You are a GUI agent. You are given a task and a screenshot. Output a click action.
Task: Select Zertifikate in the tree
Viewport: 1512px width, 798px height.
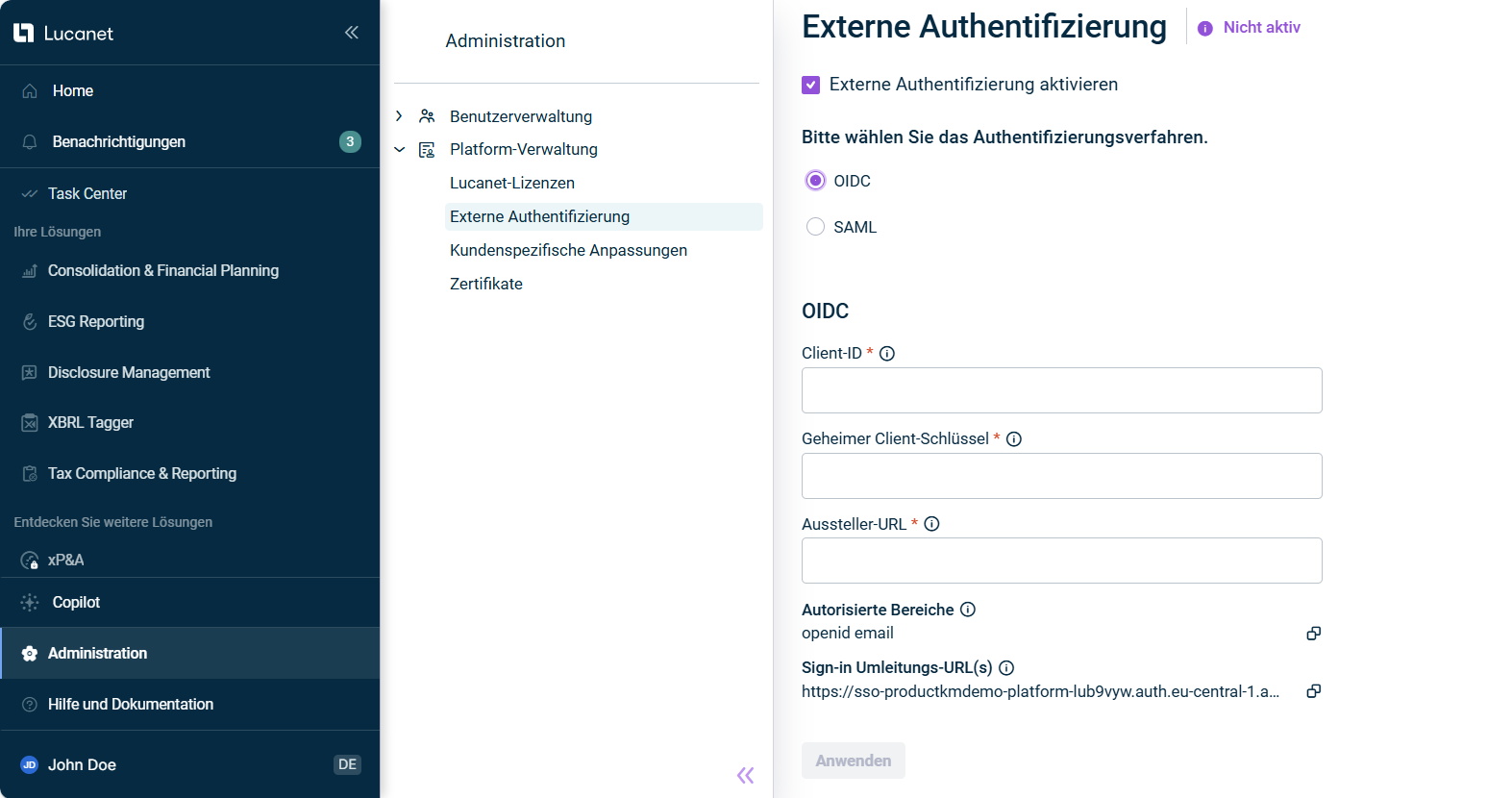pyautogui.click(x=486, y=284)
